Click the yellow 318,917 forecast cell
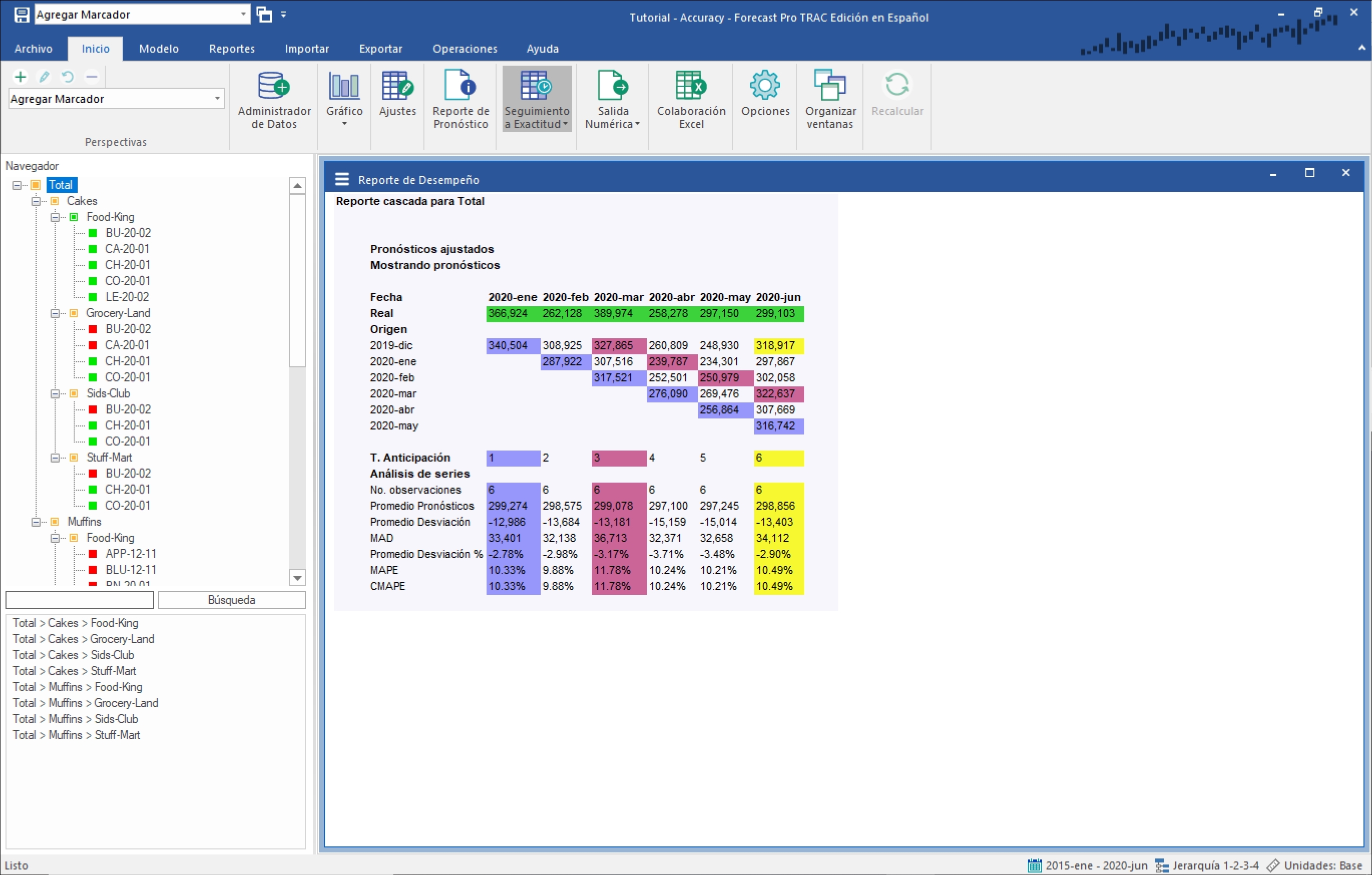The image size is (1372, 875). click(x=778, y=346)
